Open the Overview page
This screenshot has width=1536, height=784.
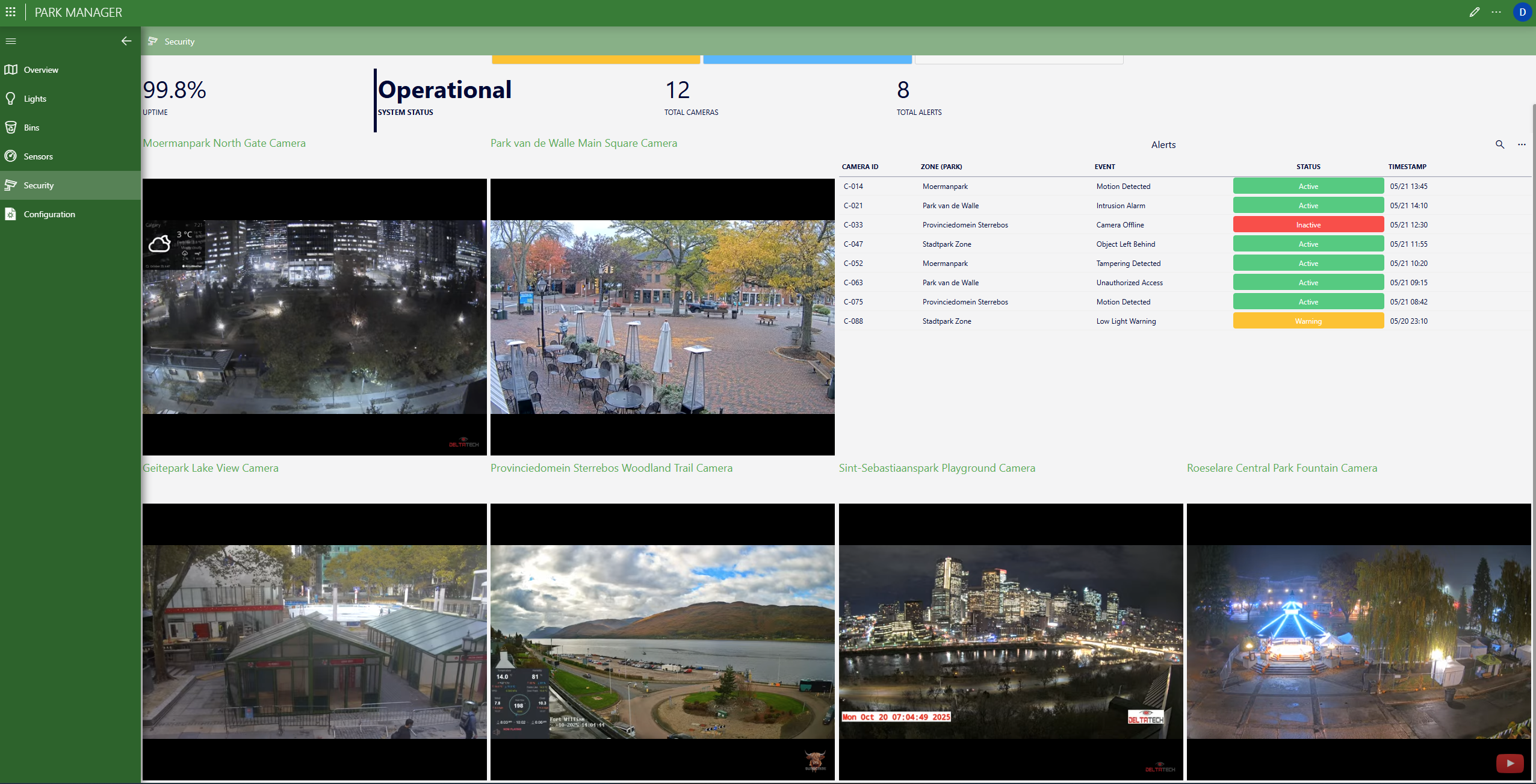[41, 70]
